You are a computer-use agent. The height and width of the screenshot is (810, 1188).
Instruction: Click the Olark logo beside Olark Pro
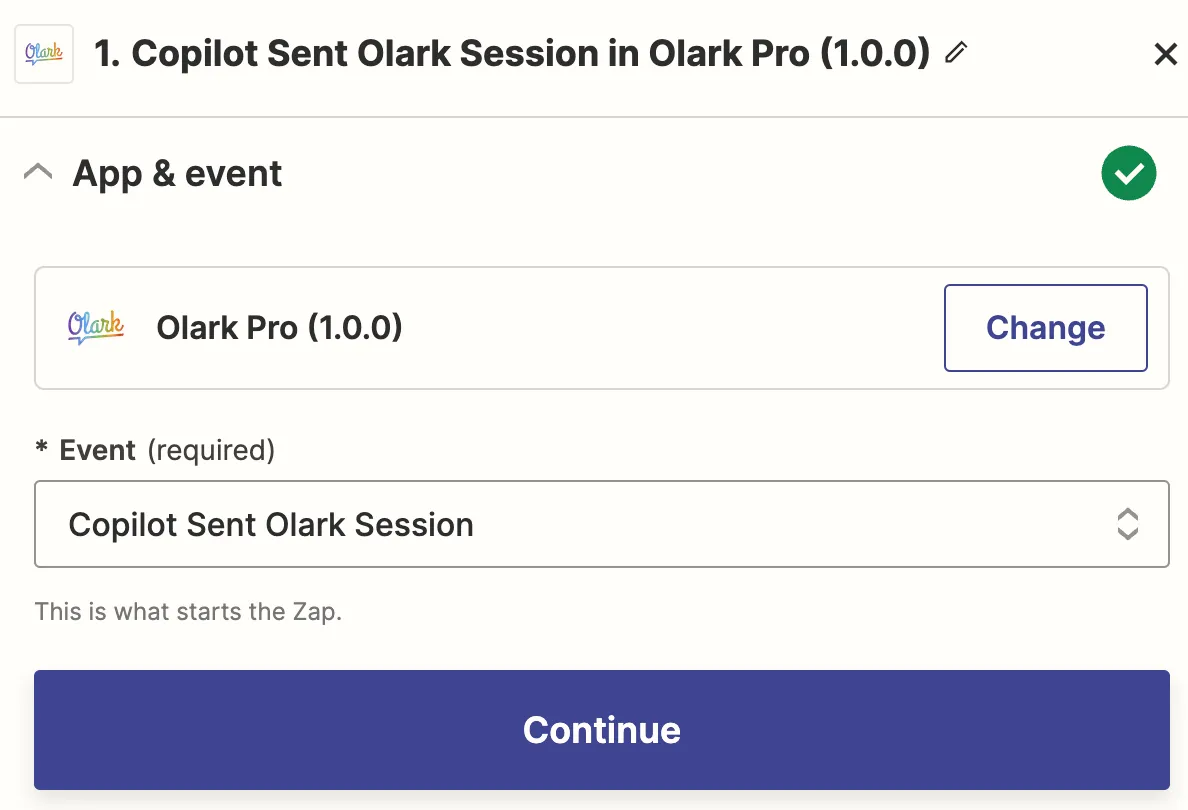coord(95,327)
